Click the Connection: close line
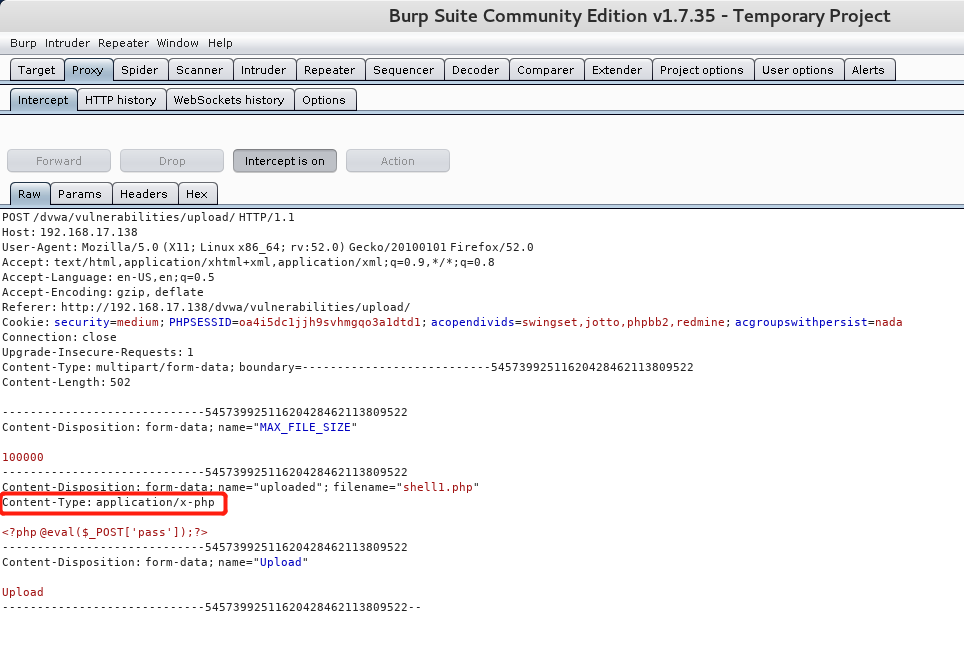 point(59,338)
